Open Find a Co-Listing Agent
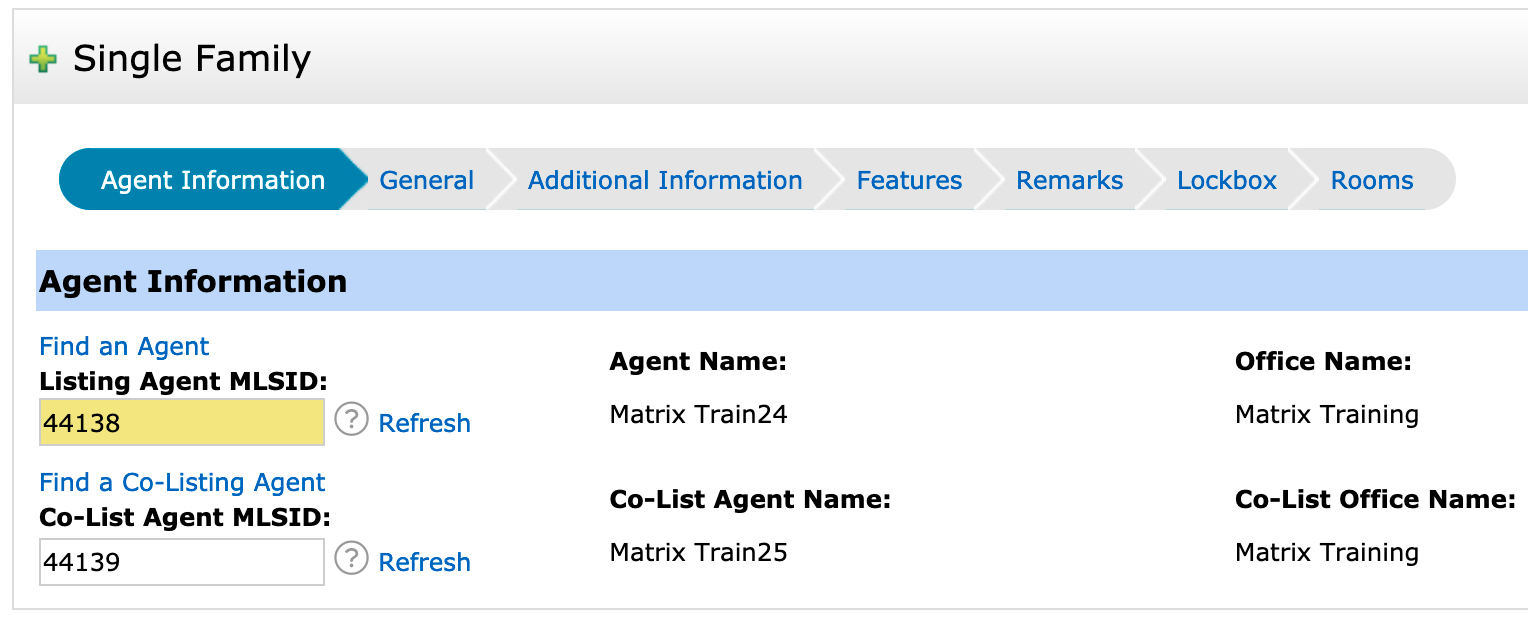Viewport: 1528px width, 618px height. (182, 482)
